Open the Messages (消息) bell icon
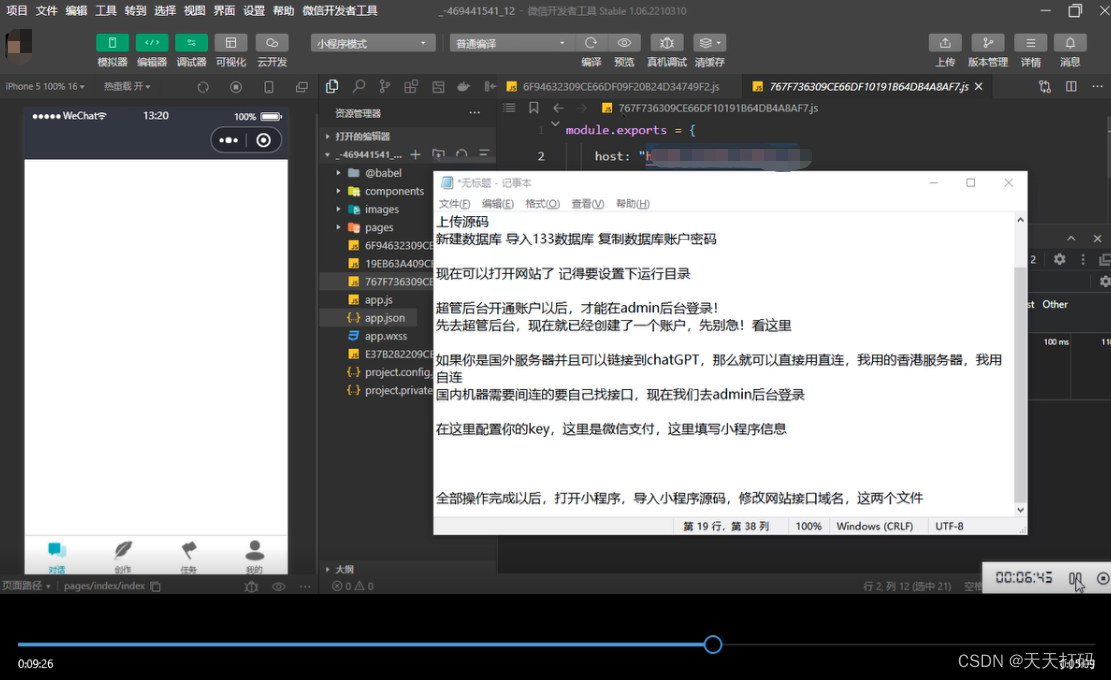Screen dimensions: 1111x680 (1070, 42)
